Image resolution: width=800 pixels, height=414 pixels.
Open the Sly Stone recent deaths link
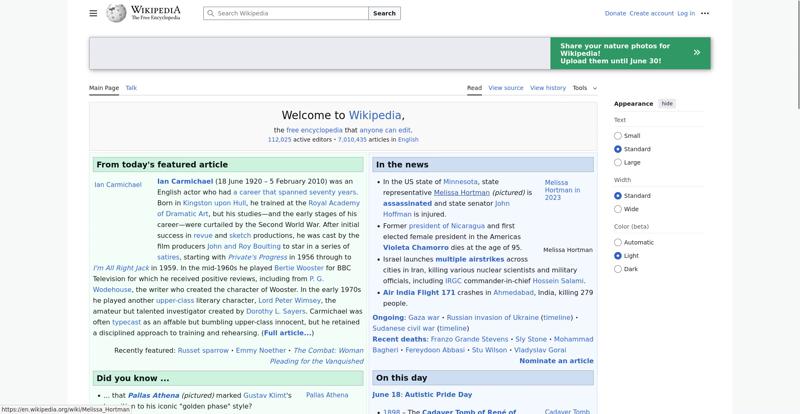[x=531, y=339]
